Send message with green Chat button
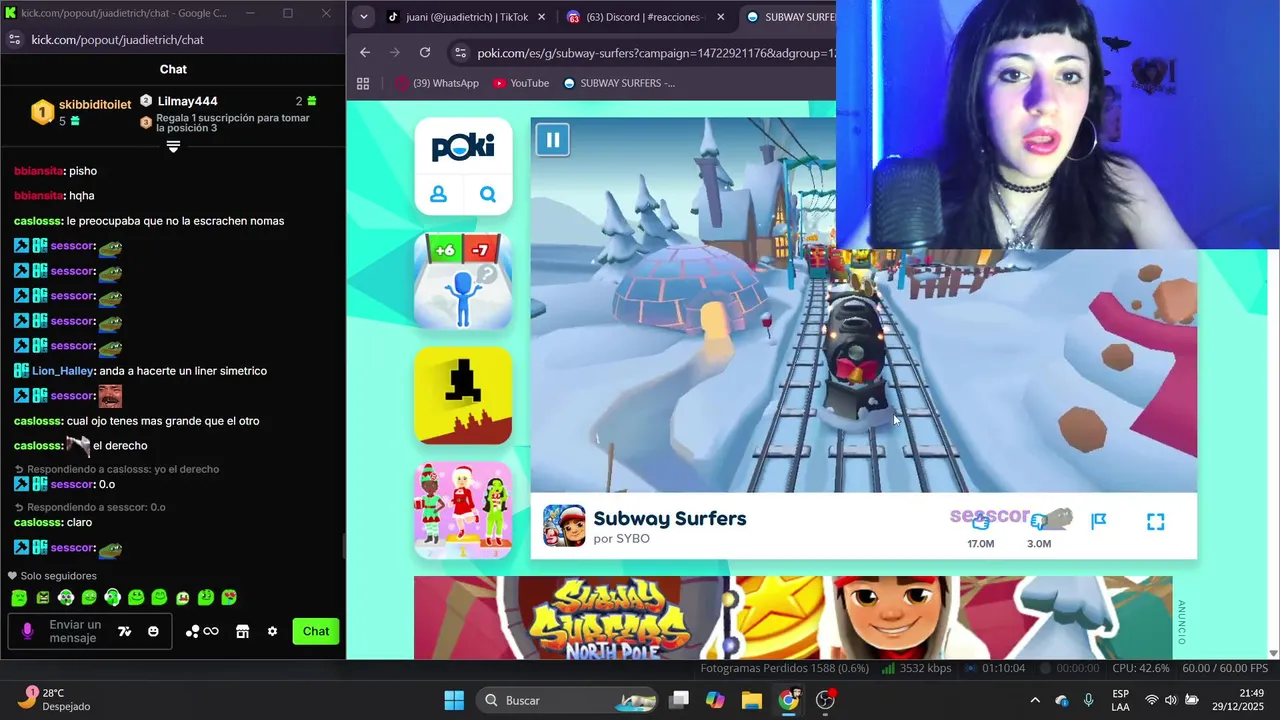The image size is (1280, 720). pos(316,631)
